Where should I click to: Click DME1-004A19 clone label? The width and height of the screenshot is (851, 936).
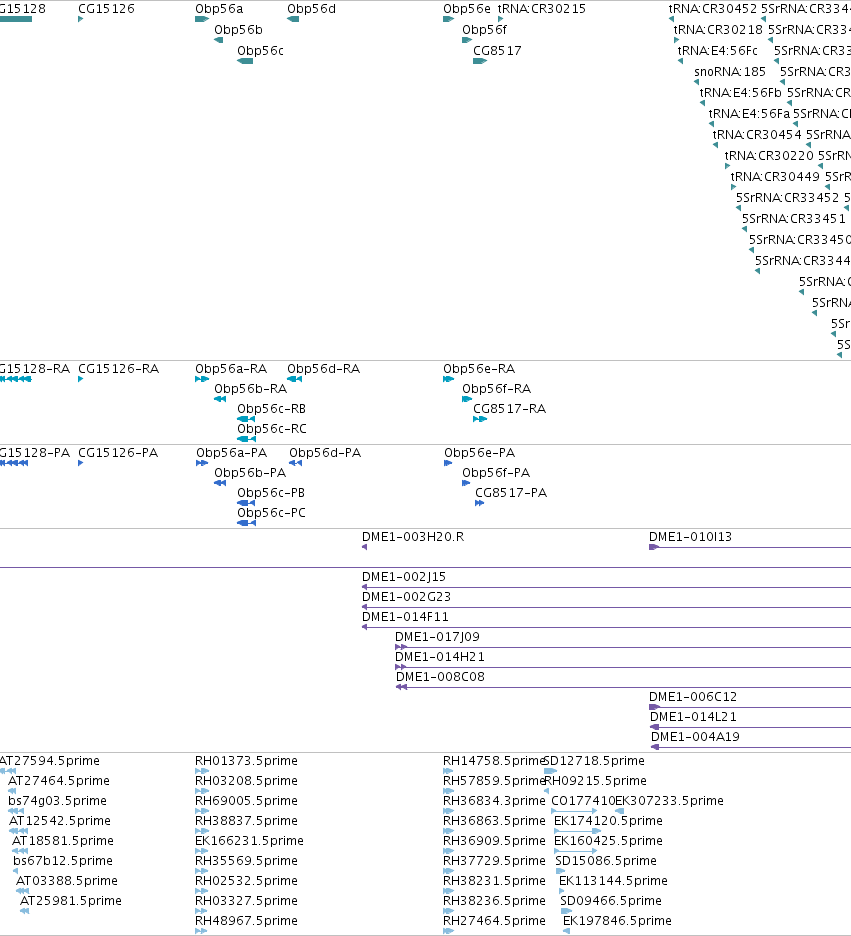tap(695, 737)
